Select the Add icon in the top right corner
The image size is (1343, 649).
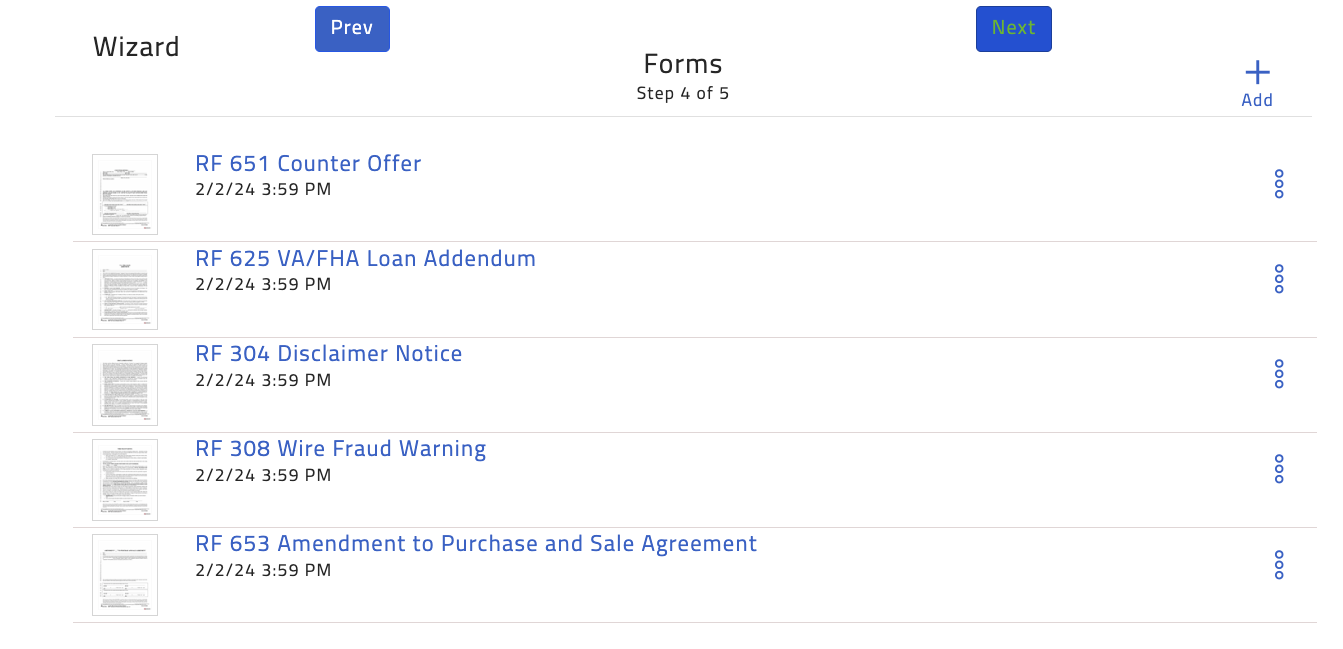pyautogui.click(x=1257, y=80)
